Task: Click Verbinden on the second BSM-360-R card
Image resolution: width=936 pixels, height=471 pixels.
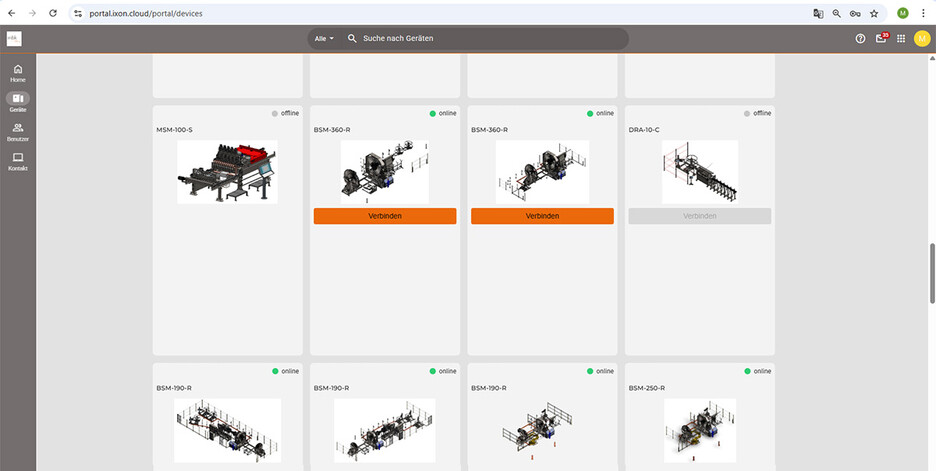Action: point(542,216)
